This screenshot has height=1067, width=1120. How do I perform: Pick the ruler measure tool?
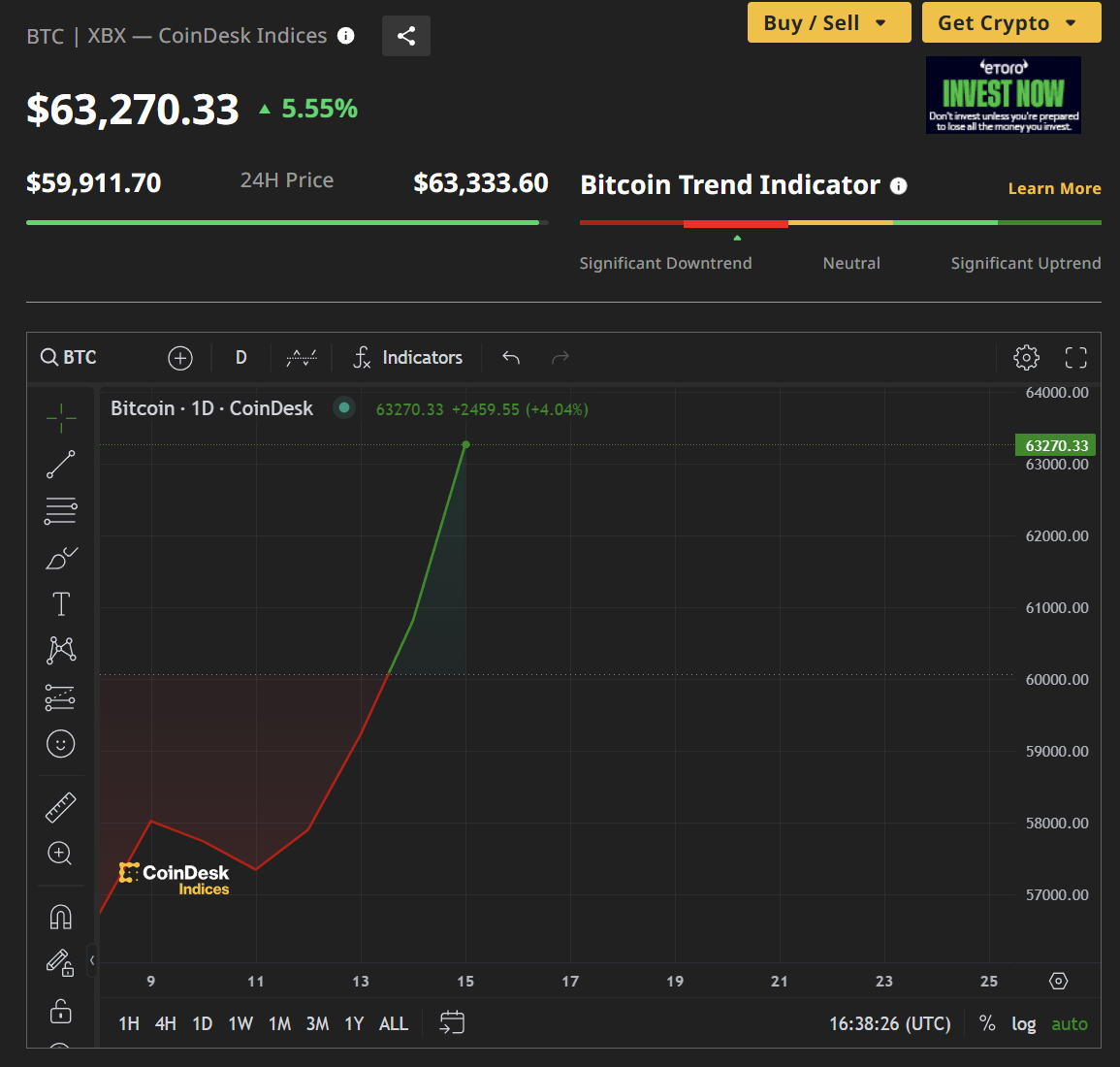tap(60, 807)
